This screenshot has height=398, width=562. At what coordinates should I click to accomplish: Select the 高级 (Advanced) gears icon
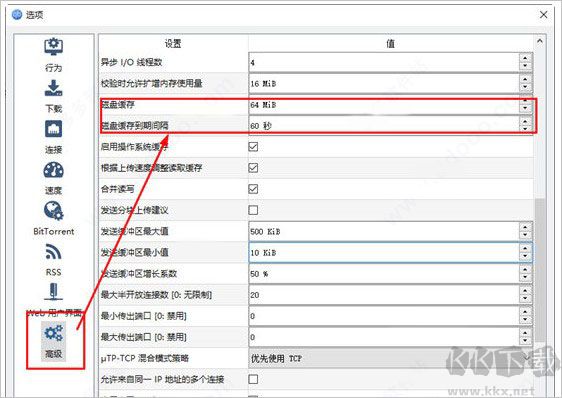tap(53, 333)
